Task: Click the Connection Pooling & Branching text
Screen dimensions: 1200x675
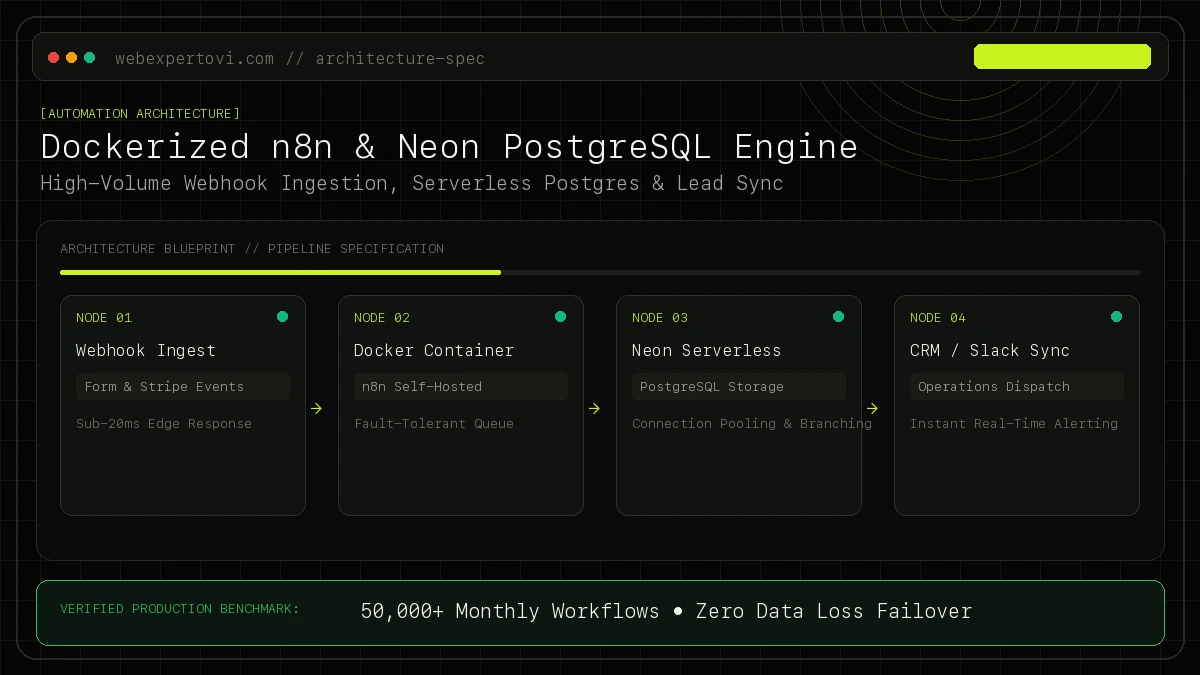Action: pyautogui.click(x=752, y=424)
